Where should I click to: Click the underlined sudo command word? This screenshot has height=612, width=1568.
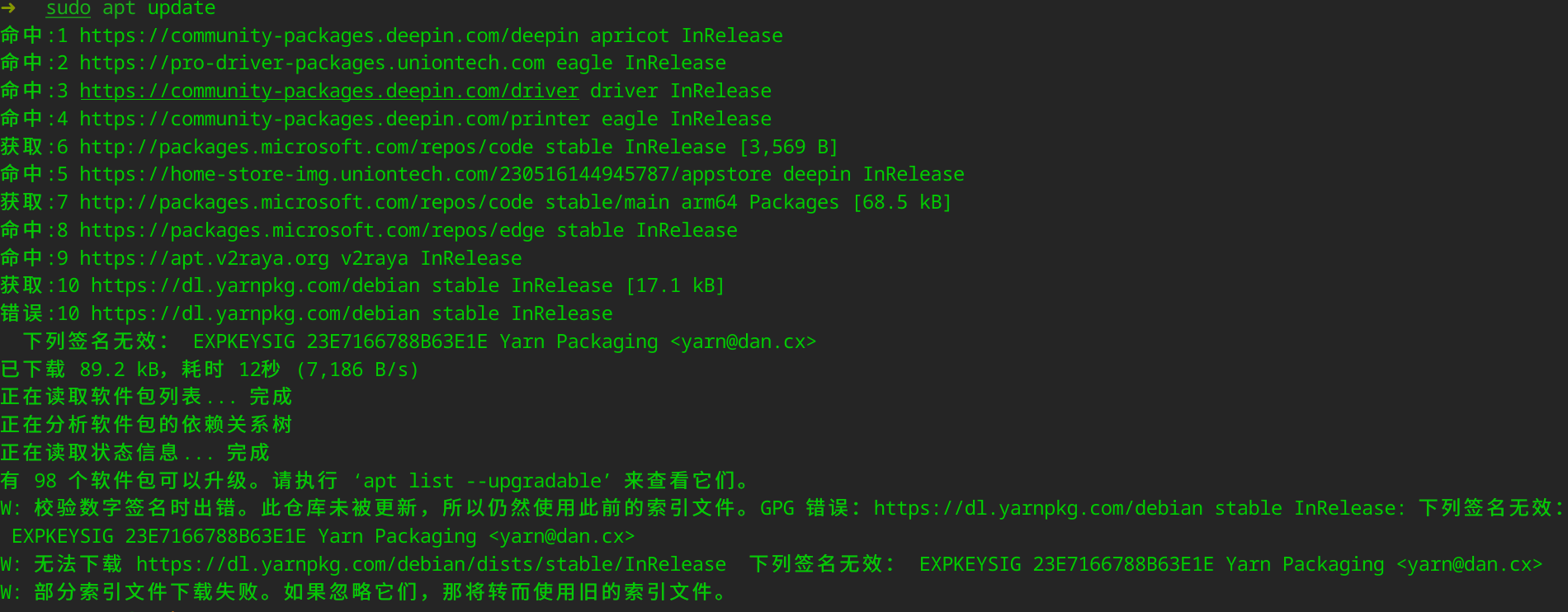[x=68, y=8]
